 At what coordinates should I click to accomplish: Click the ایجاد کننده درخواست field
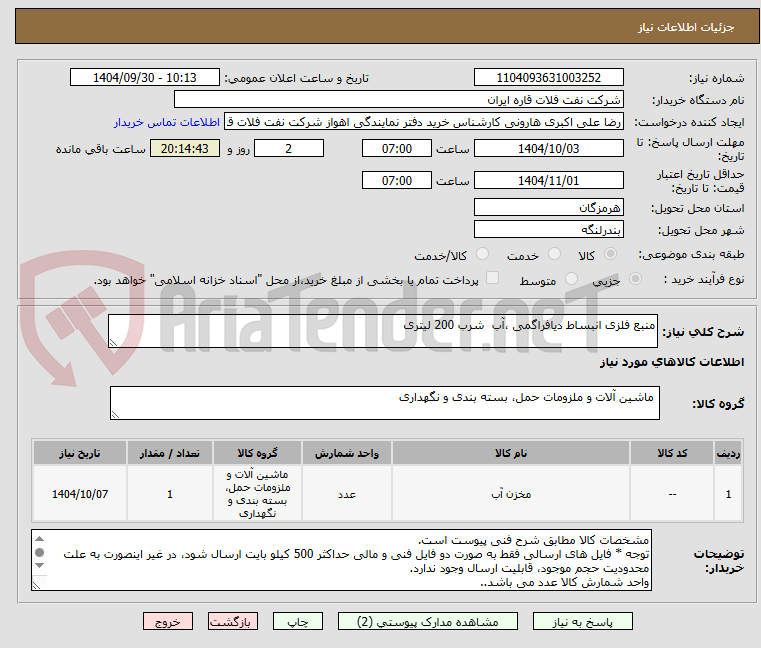coord(423,122)
